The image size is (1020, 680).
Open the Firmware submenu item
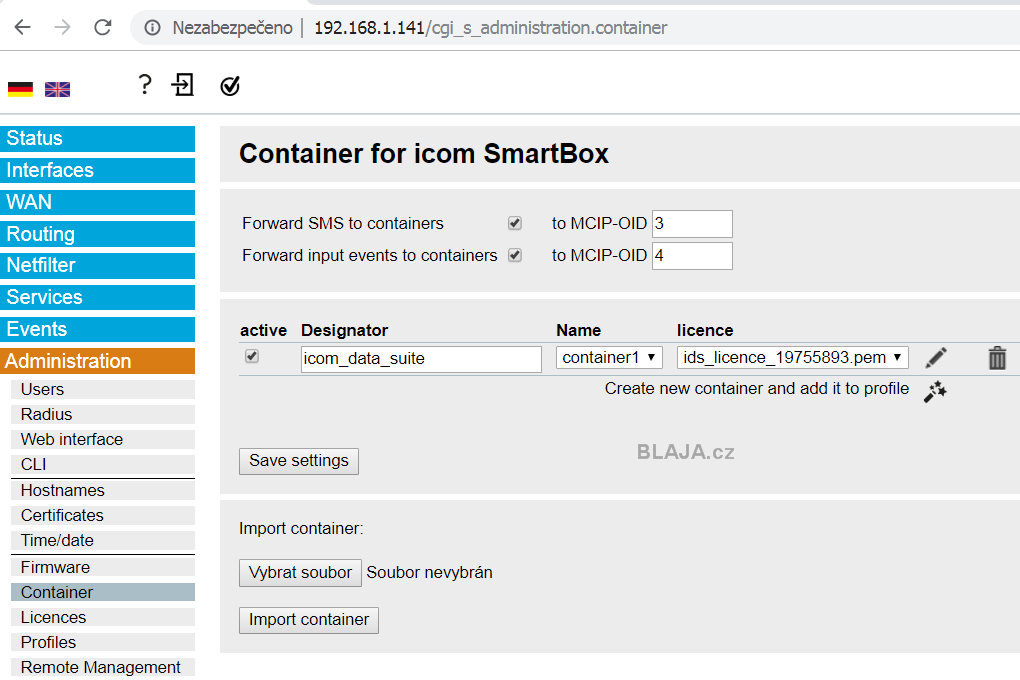coord(103,567)
